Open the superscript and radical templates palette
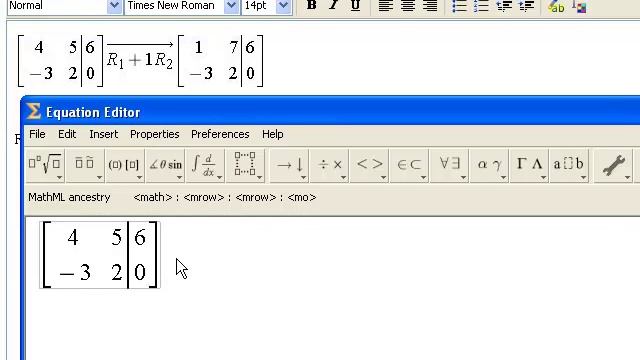The width and height of the screenshot is (640, 360). click(x=45, y=165)
